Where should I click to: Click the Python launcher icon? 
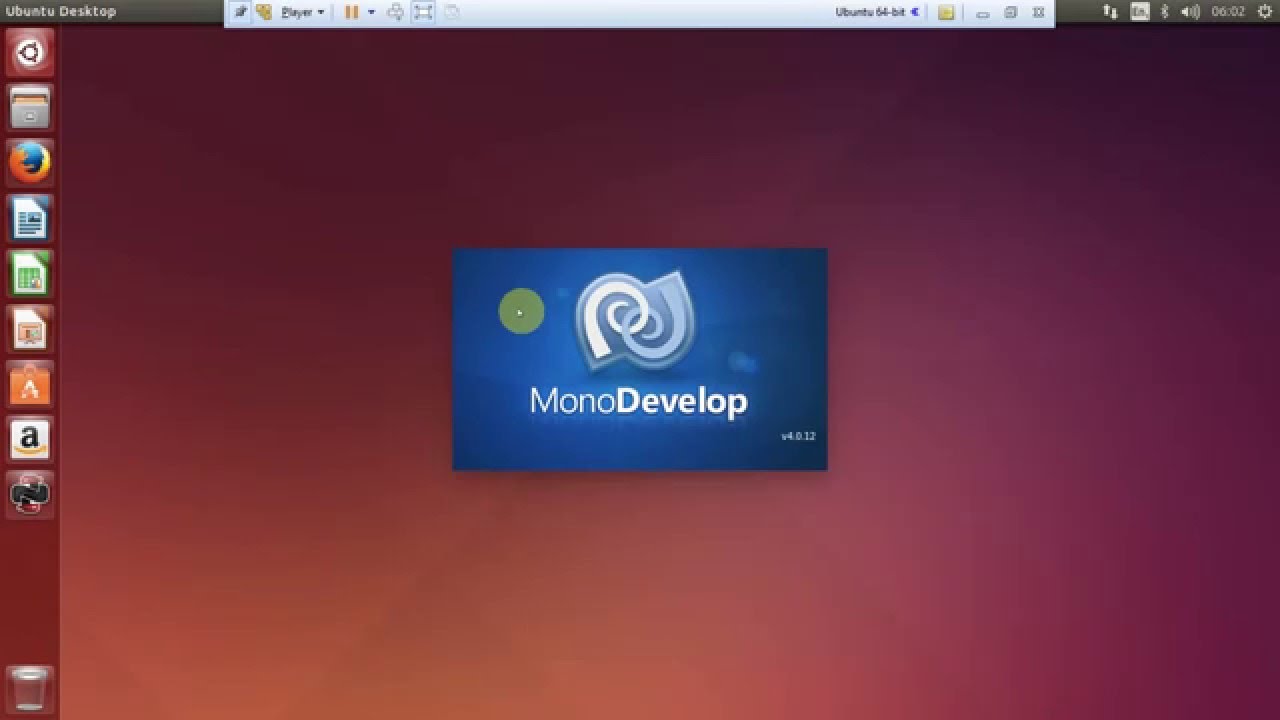30,494
